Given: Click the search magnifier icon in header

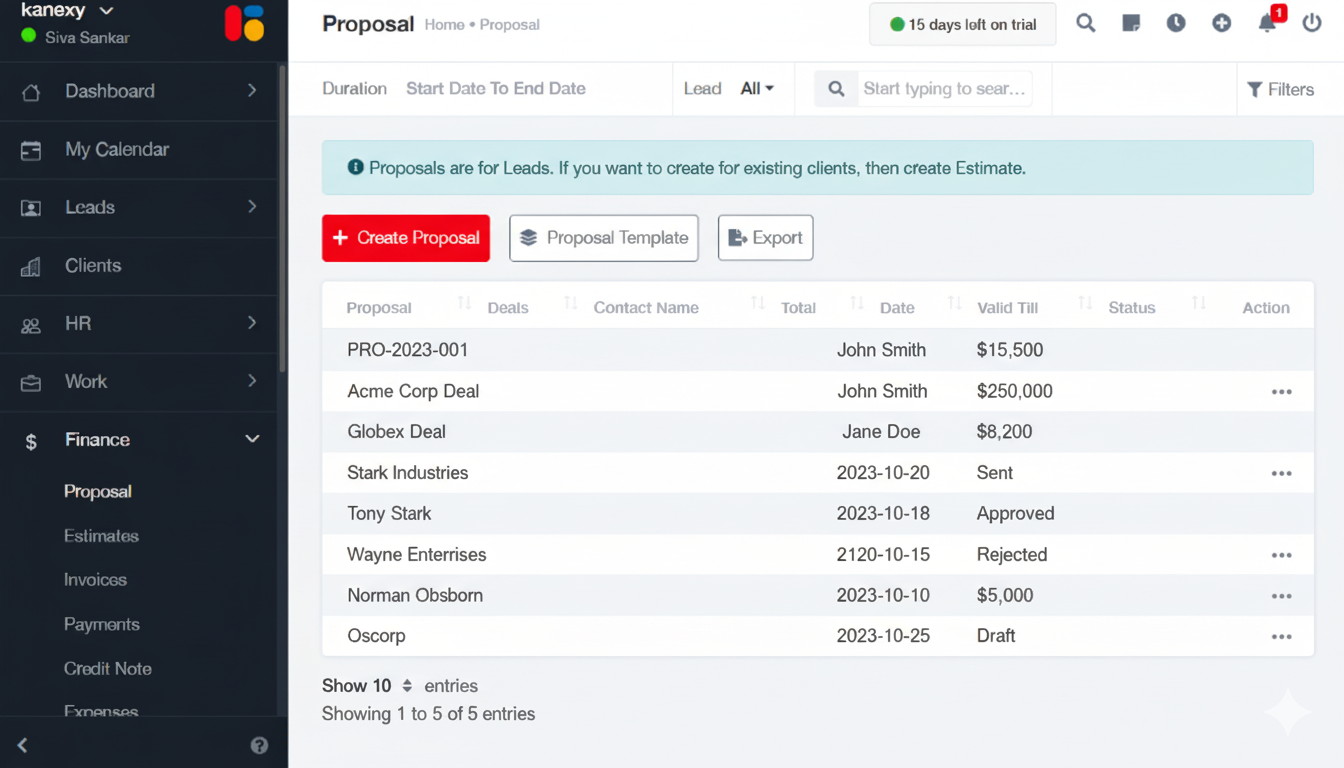Looking at the screenshot, I should (1085, 24).
